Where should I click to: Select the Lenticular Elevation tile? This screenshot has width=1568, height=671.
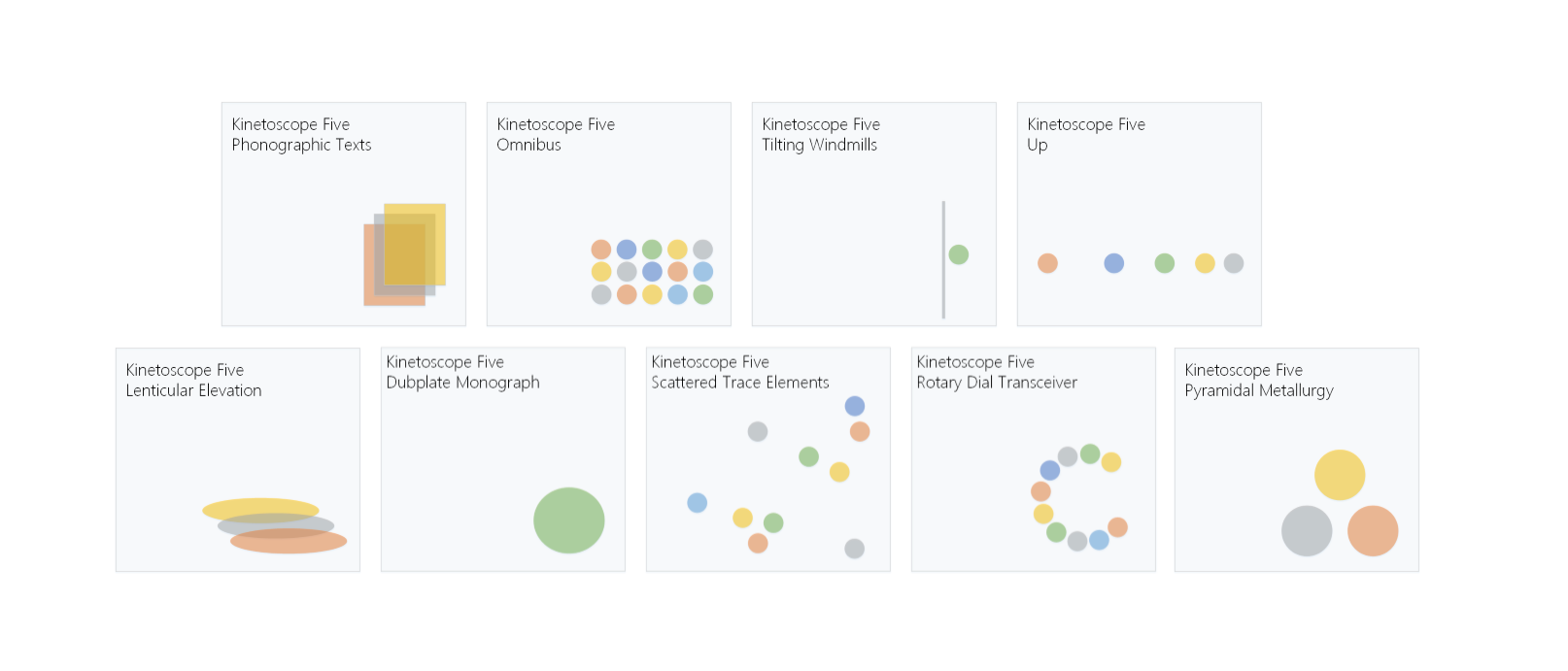pos(238,459)
